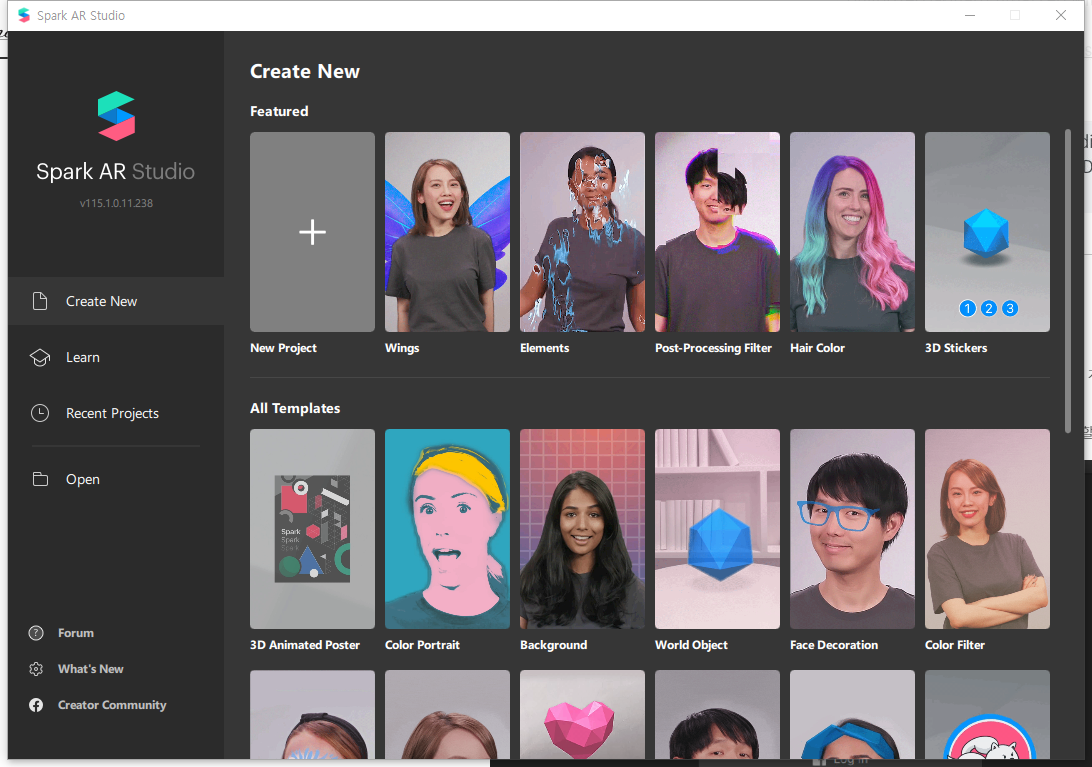This screenshot has height=767, width=1092.
Task: Click the Face Decoration label
Action: pyautogui.click(x=834, y=645)
